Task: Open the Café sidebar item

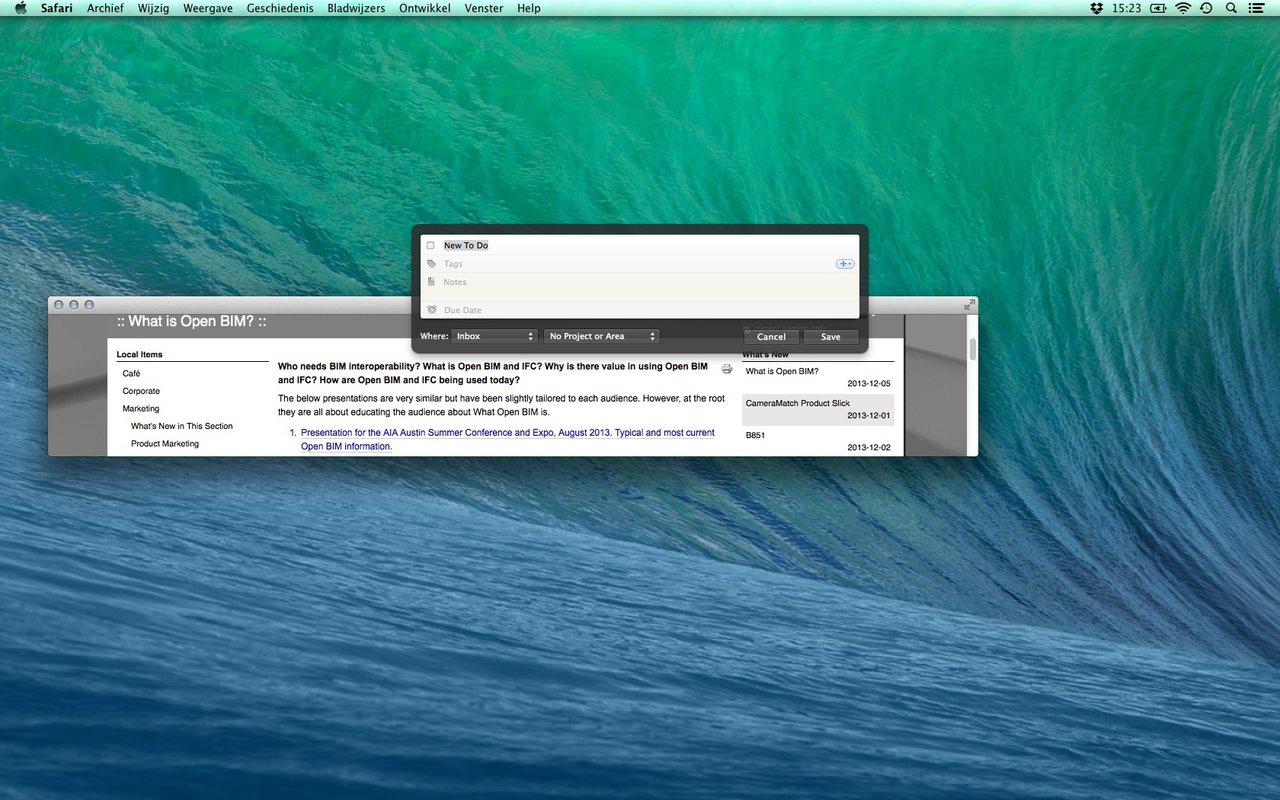Action: (x=131, y=373)
